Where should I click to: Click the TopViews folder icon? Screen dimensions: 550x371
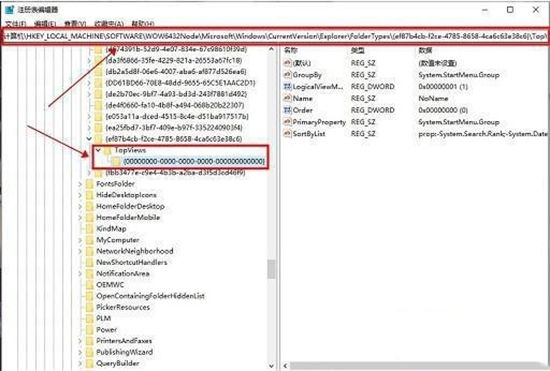108,150
